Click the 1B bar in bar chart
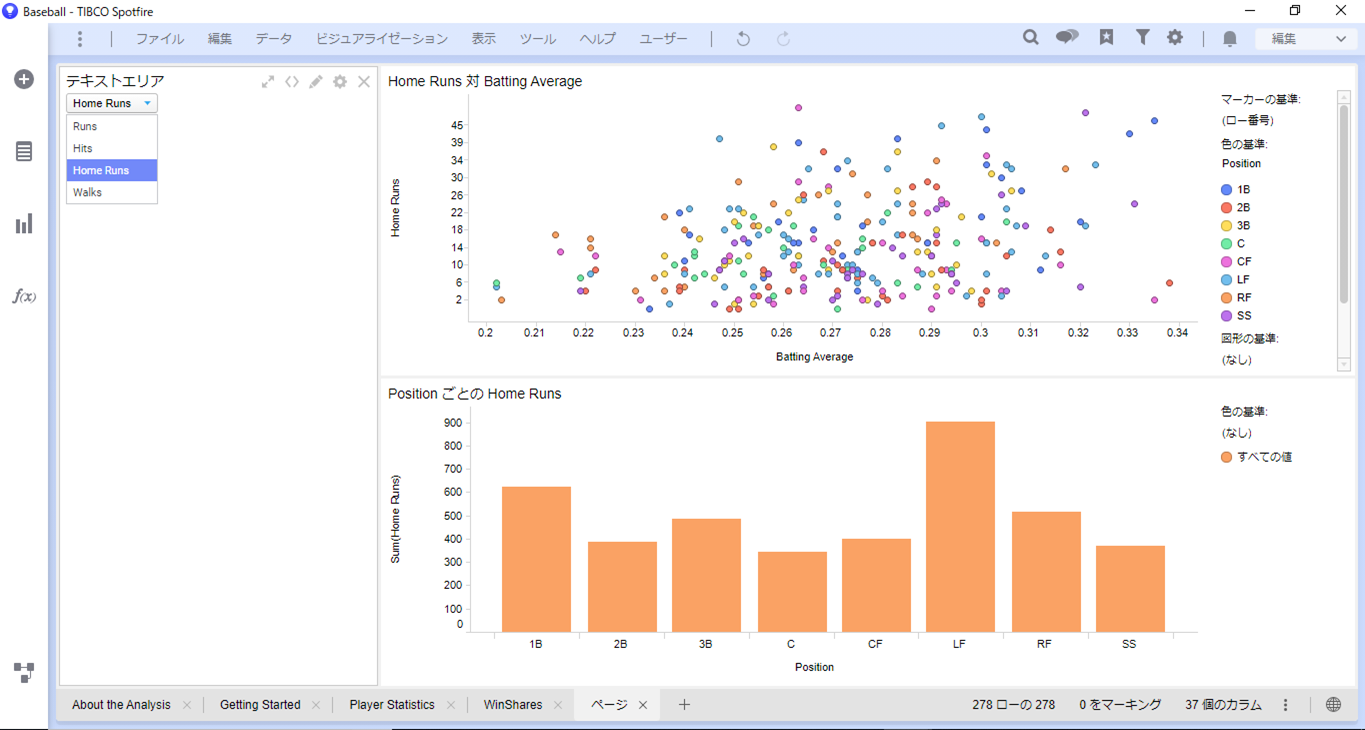Screen dimensions: 1365x730 536,559
